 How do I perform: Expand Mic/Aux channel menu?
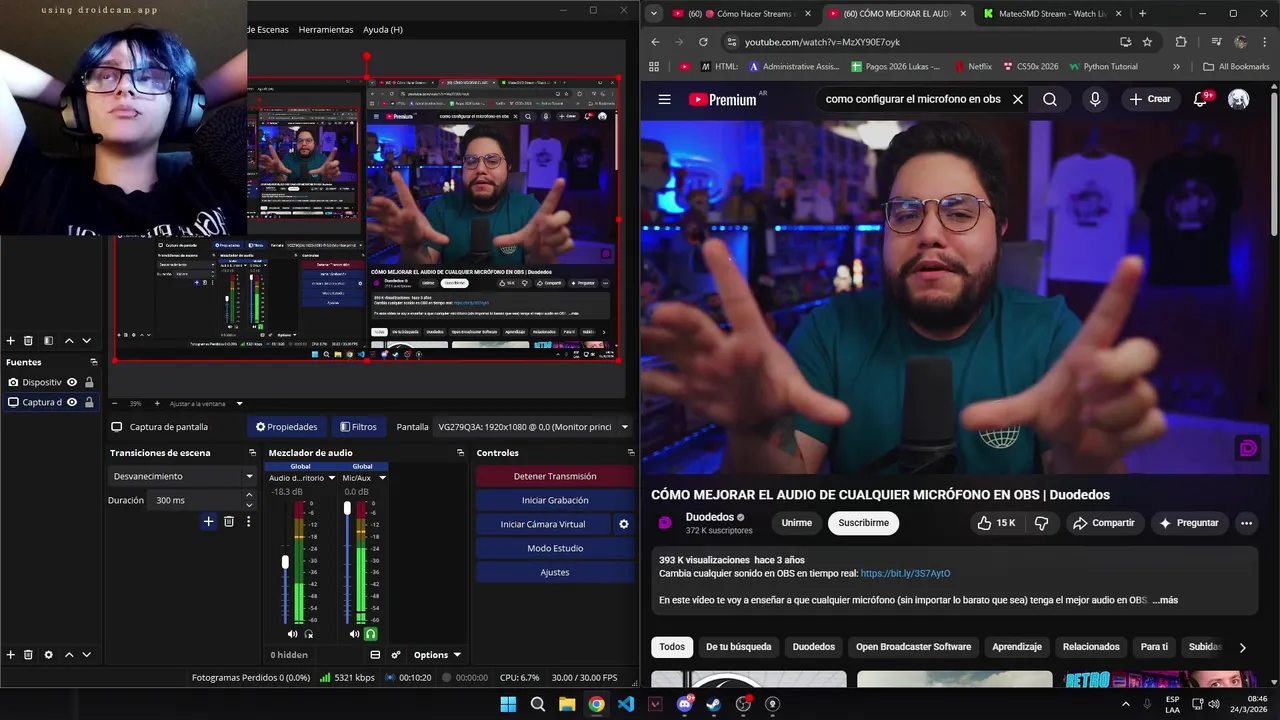(381, 478)
